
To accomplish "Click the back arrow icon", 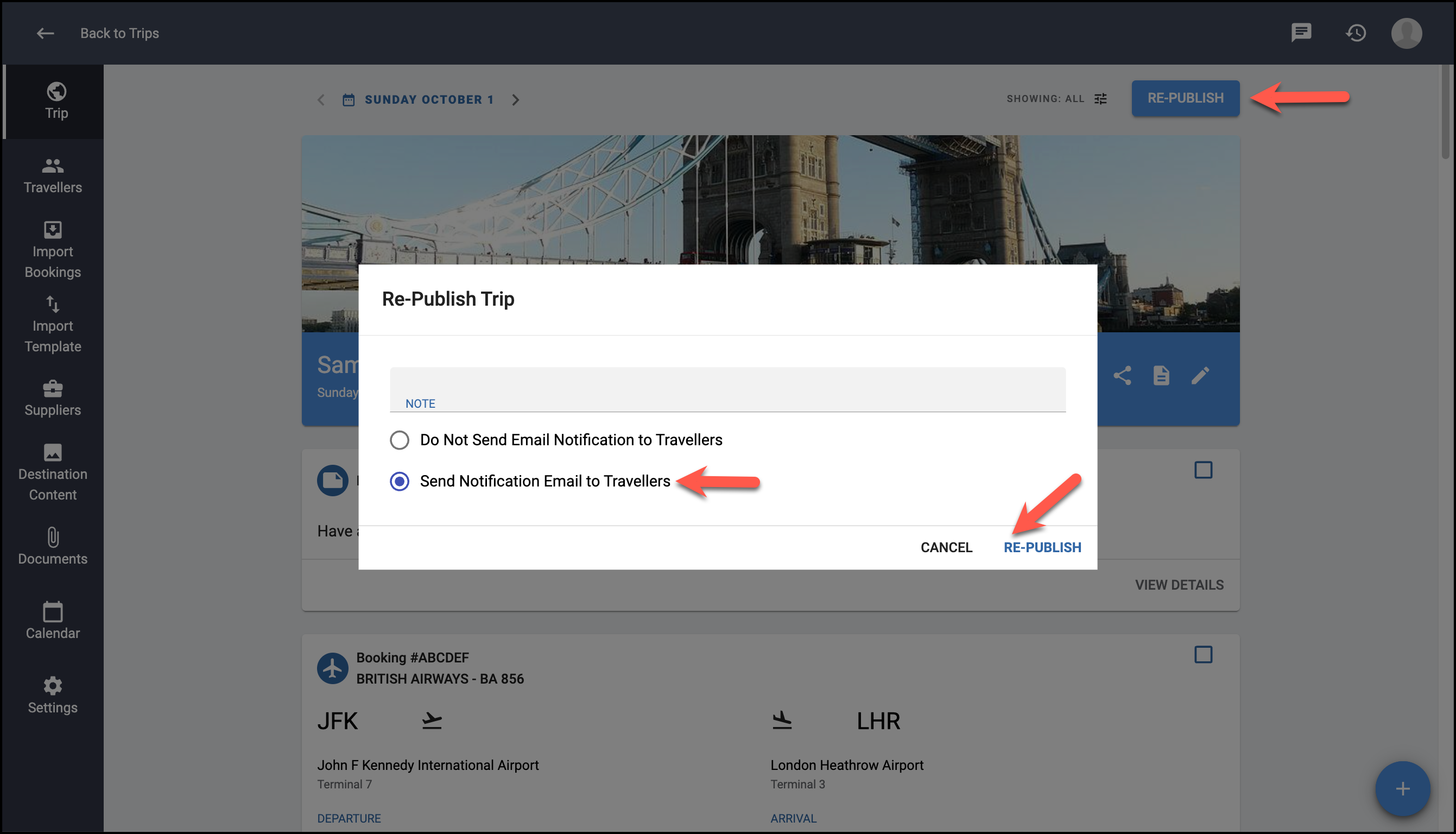I will 45,33.
